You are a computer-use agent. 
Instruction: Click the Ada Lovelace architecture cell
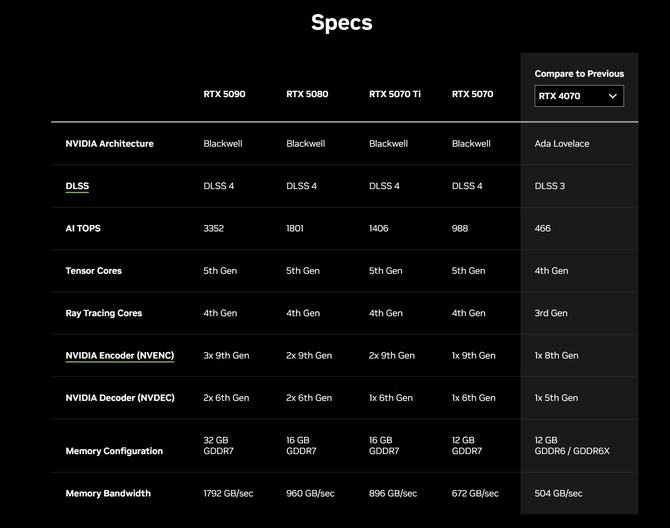click(562, 144)
